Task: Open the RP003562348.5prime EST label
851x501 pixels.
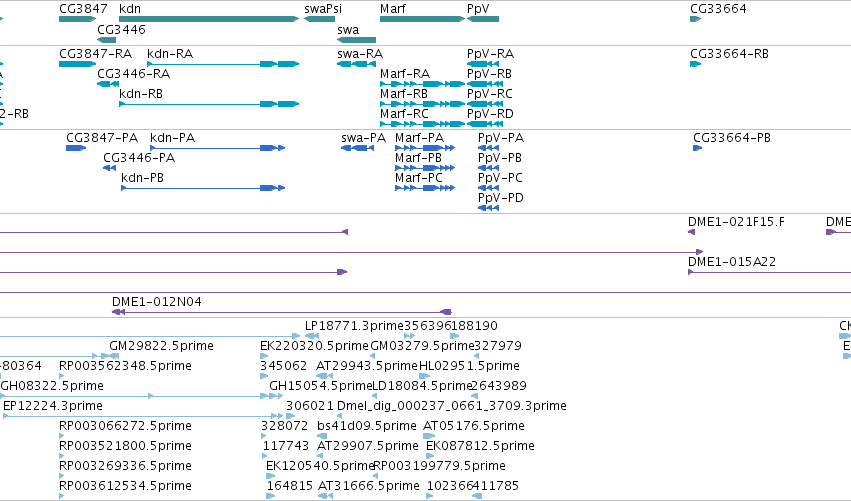Action: click(x=125, y=366)
